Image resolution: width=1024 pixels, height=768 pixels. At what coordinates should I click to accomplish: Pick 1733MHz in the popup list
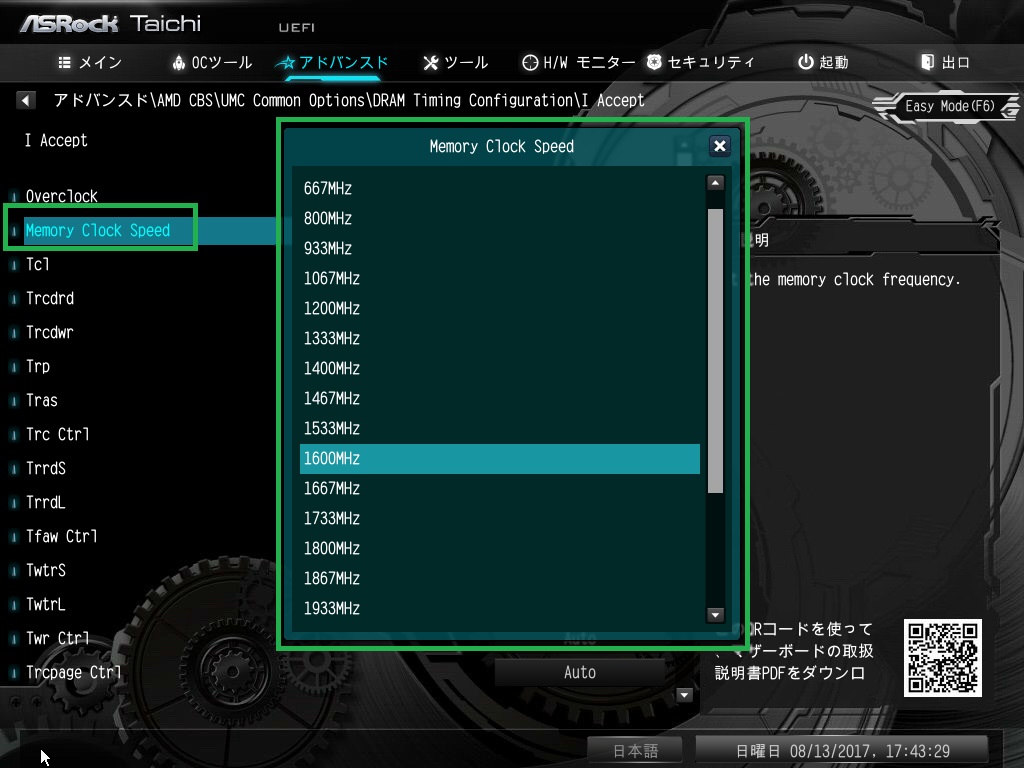tap(500, 519)
